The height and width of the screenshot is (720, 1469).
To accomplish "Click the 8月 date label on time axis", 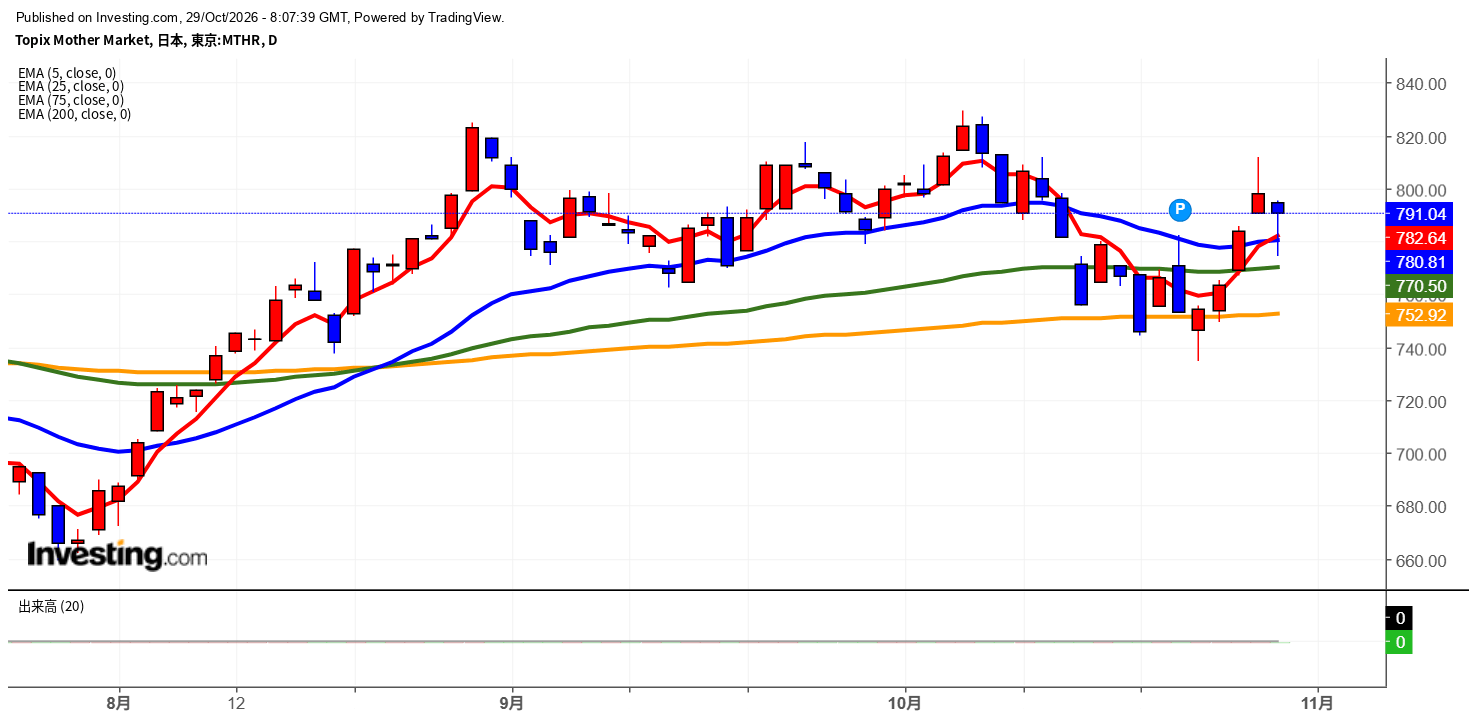I will [119, 703].
